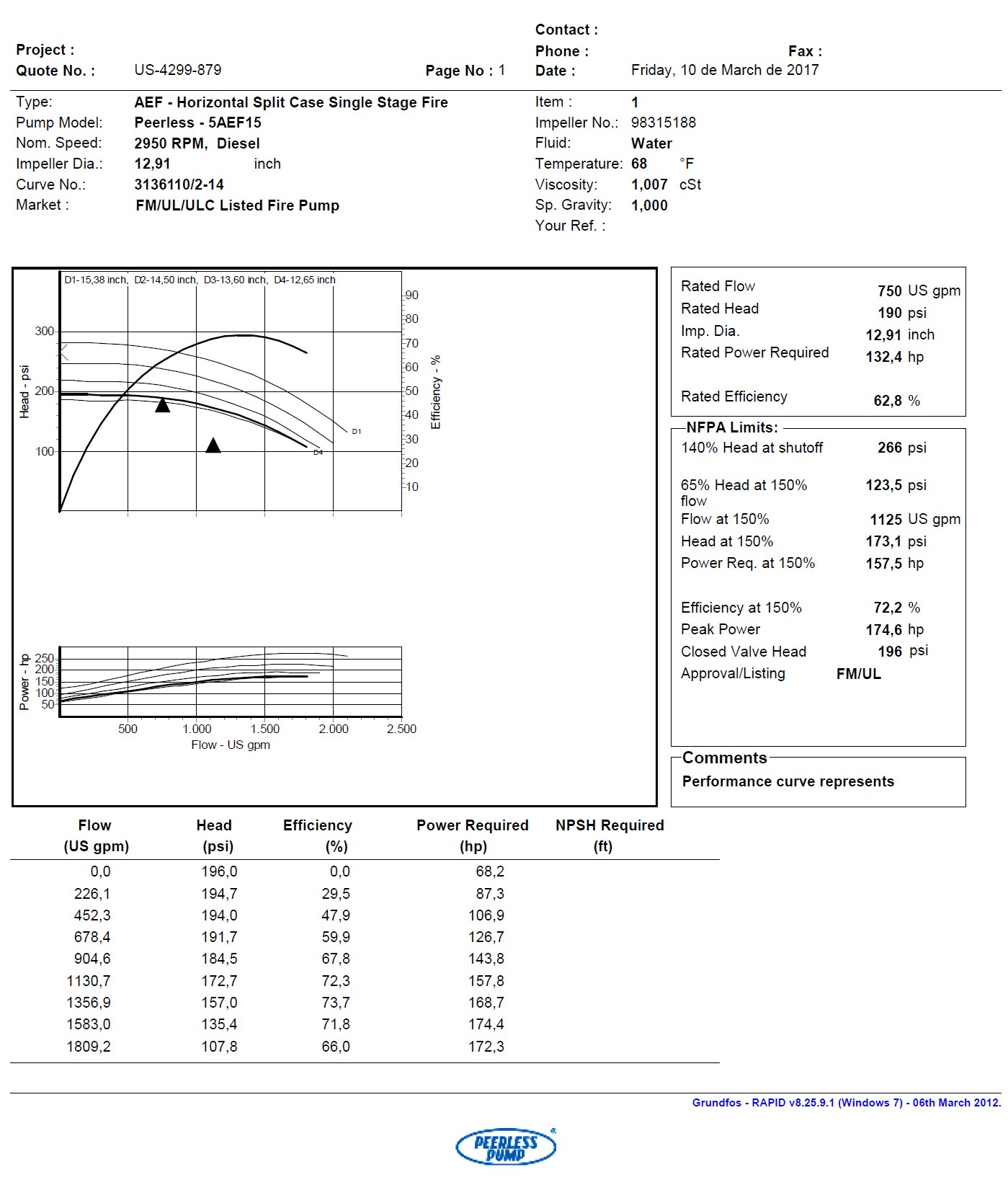Select the Head (psi) column header
The width and height of the screenshot is (1008, 1185).
click(x=215, y=835)
